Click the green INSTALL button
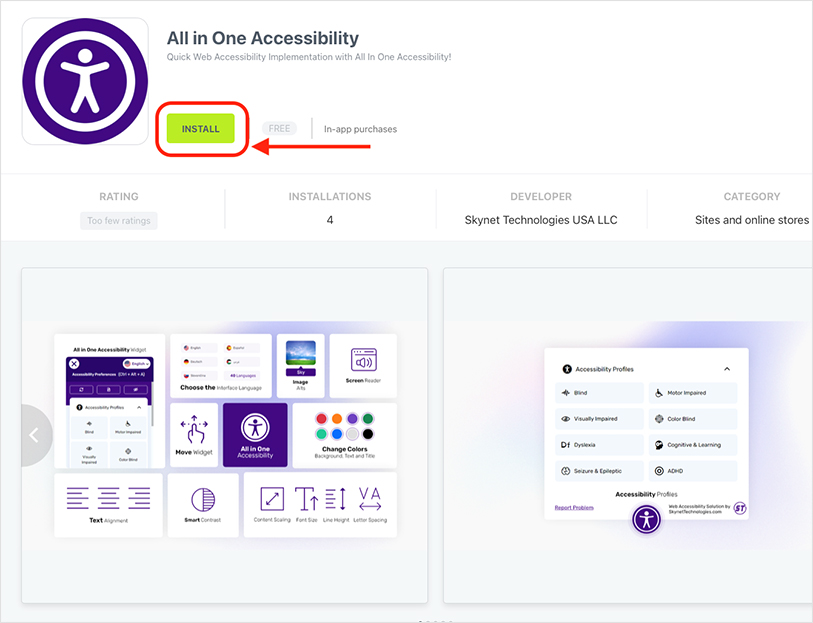 click(201, 129)
